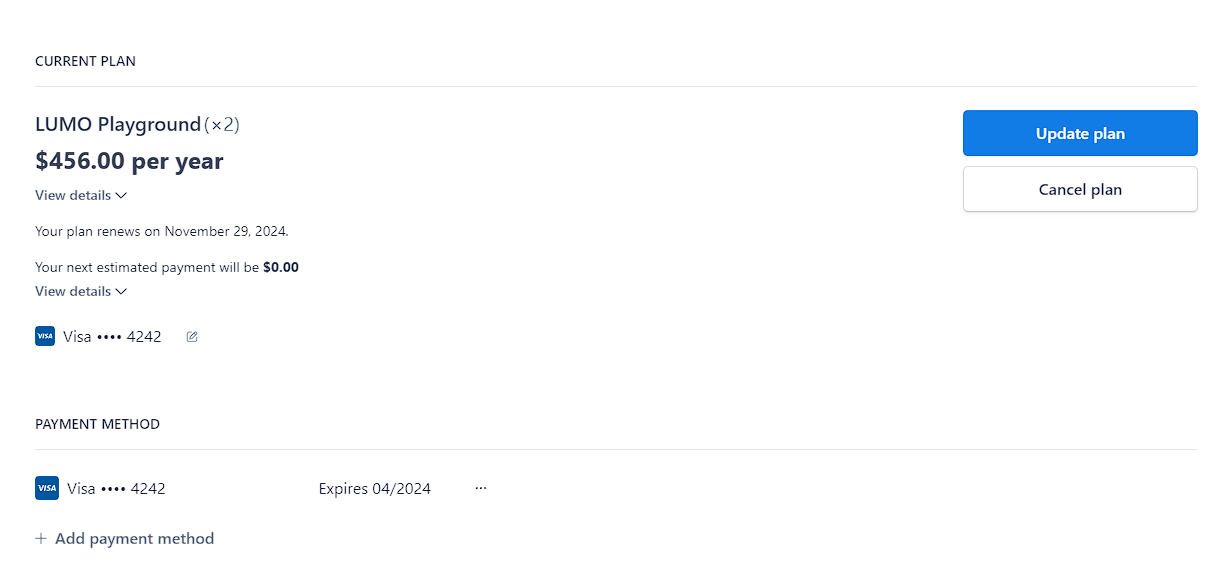Image resolution: width=1217 pixels, height=579 pixels.
Task: Click the $0.00 next estimated payment amount
Action: click(x=281, y=267)
